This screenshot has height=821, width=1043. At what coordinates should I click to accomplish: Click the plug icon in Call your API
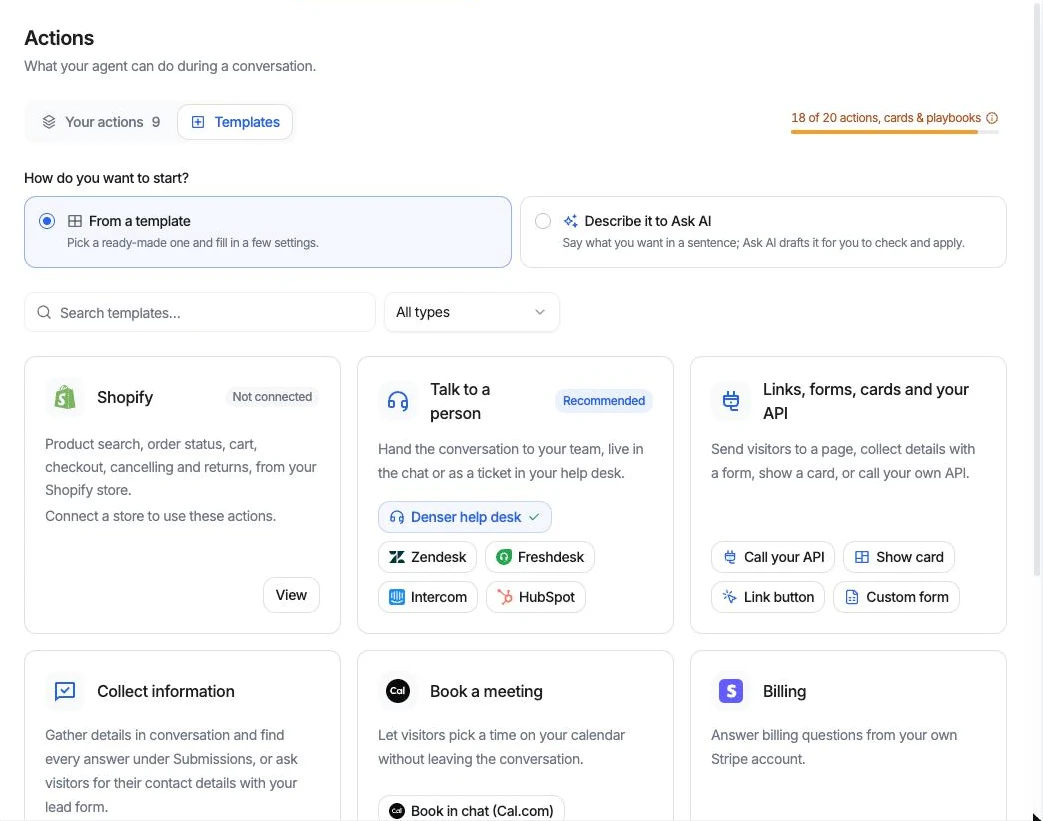[x=730, y=557]
